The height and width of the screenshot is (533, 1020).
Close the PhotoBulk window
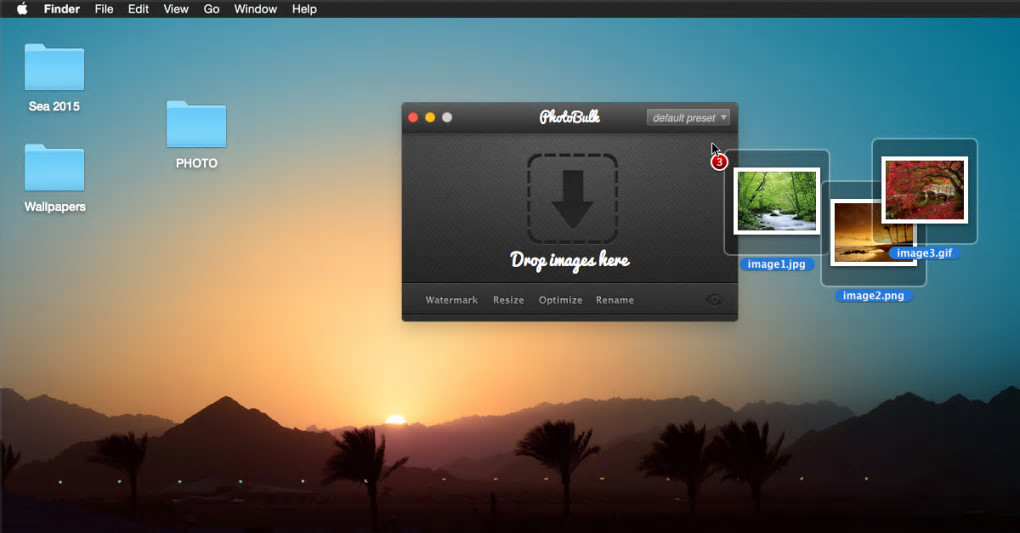point(413,118)
